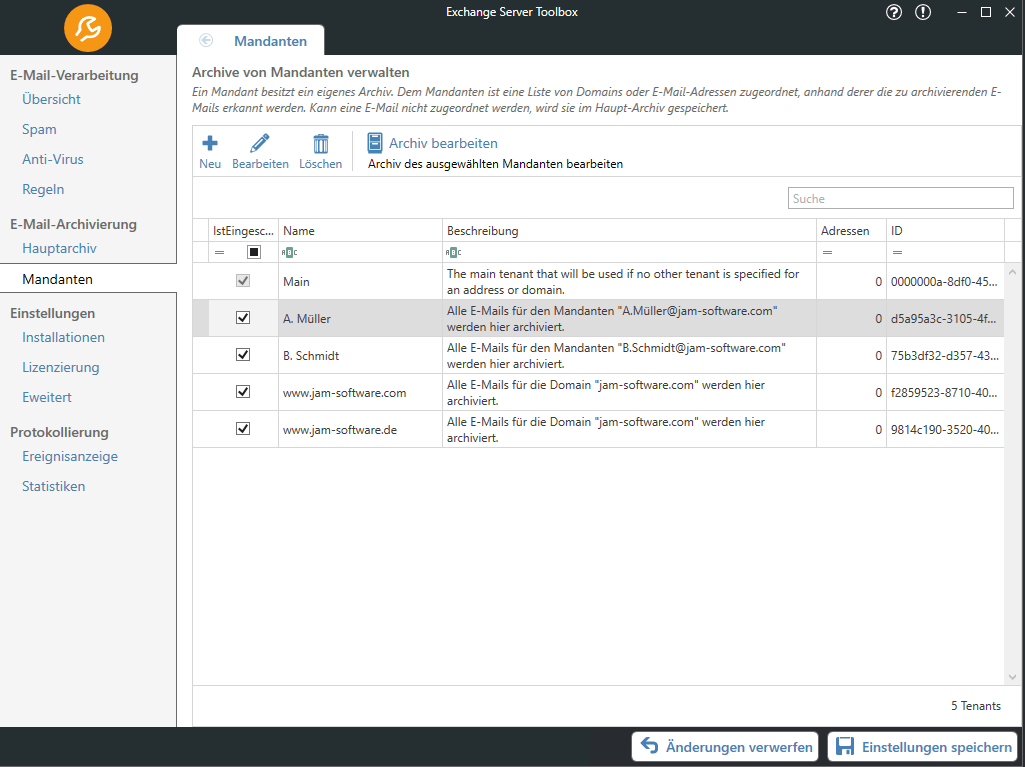Open Statistiken page
Screen dimensions: 1025x767
54,486
